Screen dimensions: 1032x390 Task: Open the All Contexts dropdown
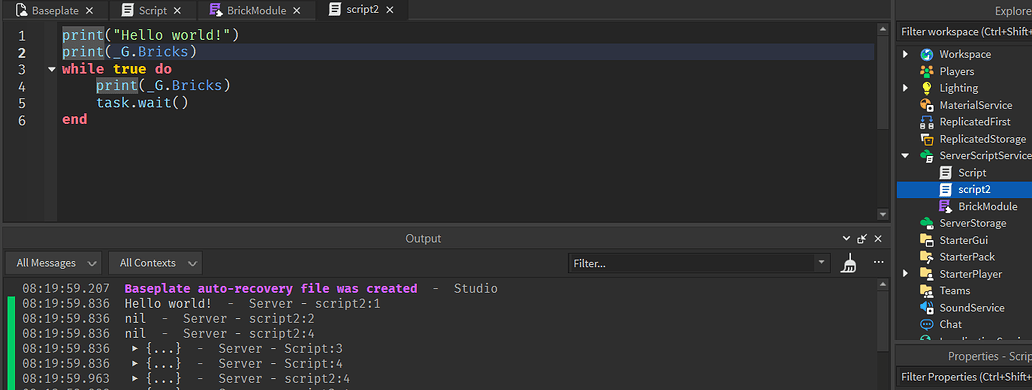pyautogui.click(x=155, y=263)
